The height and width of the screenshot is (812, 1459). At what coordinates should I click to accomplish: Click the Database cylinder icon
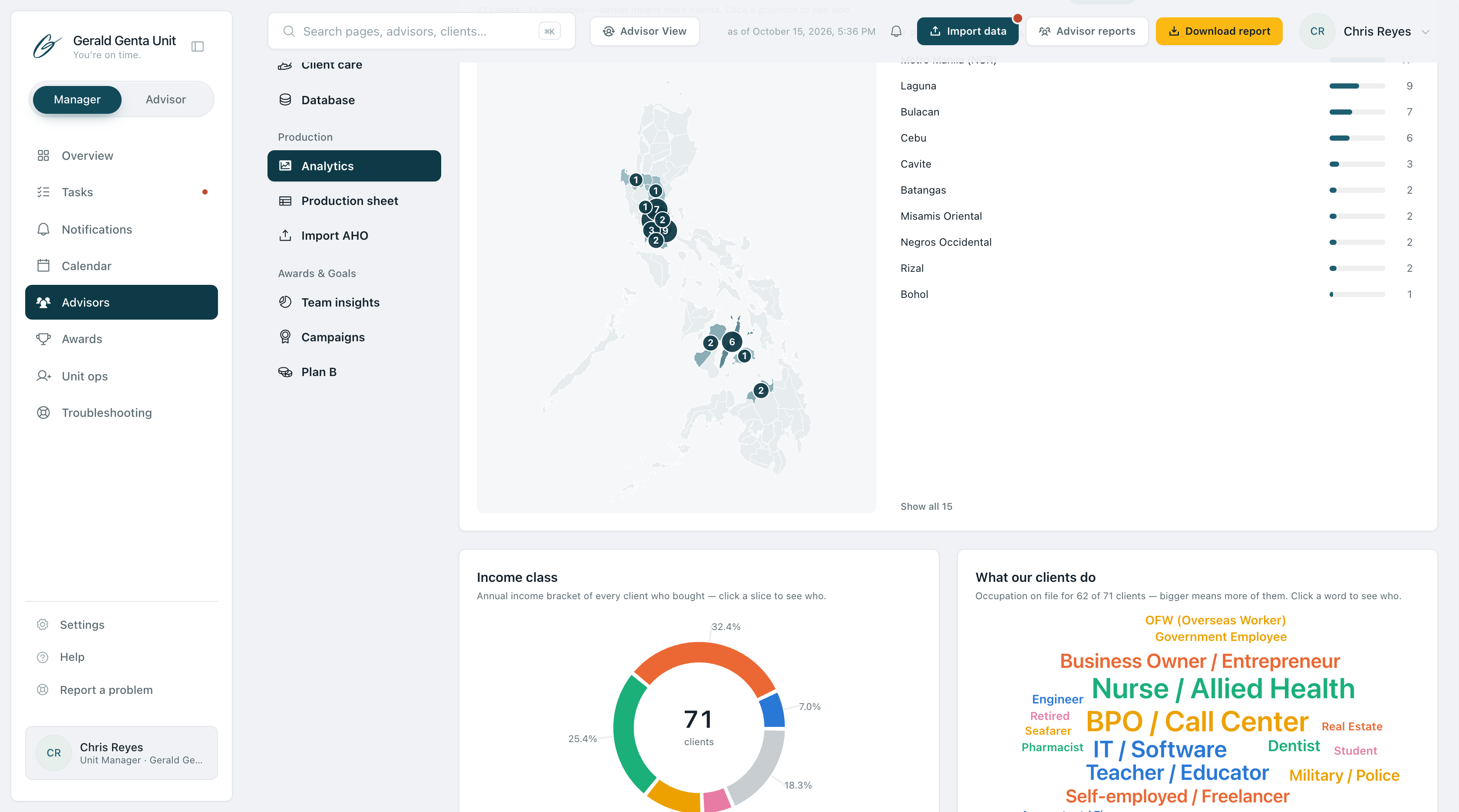pos(285,100)
